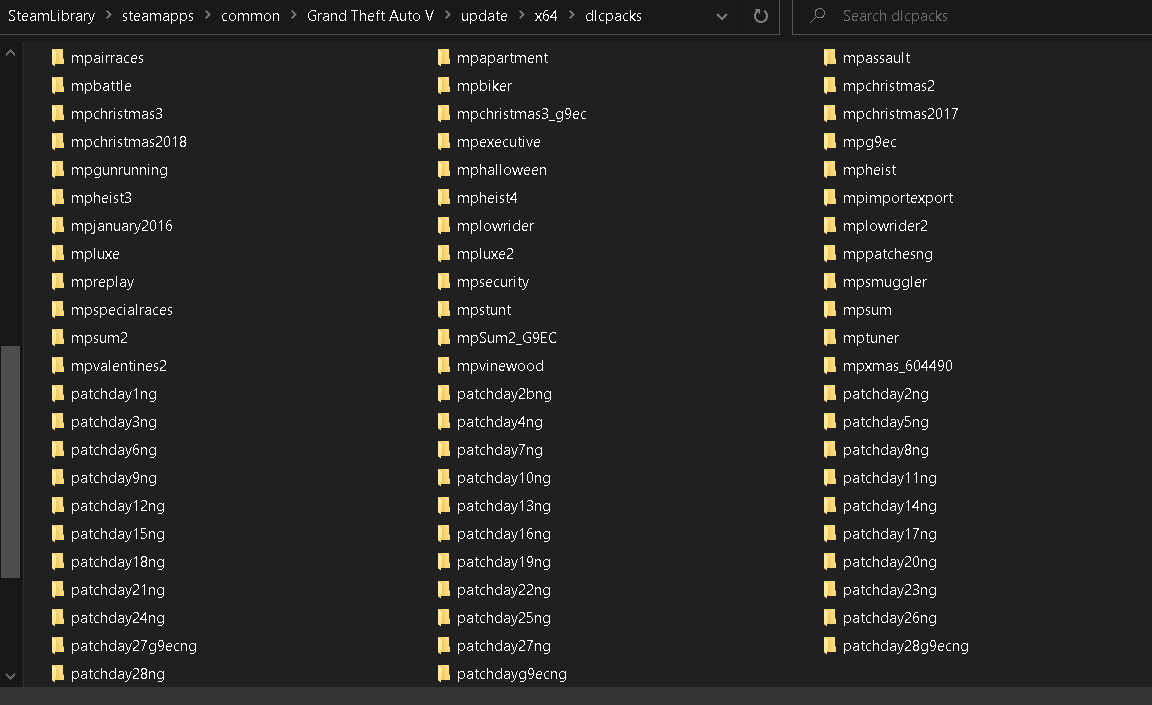
Task: Select the mpvinewood folder icon
Action: [x=444, y=365]
